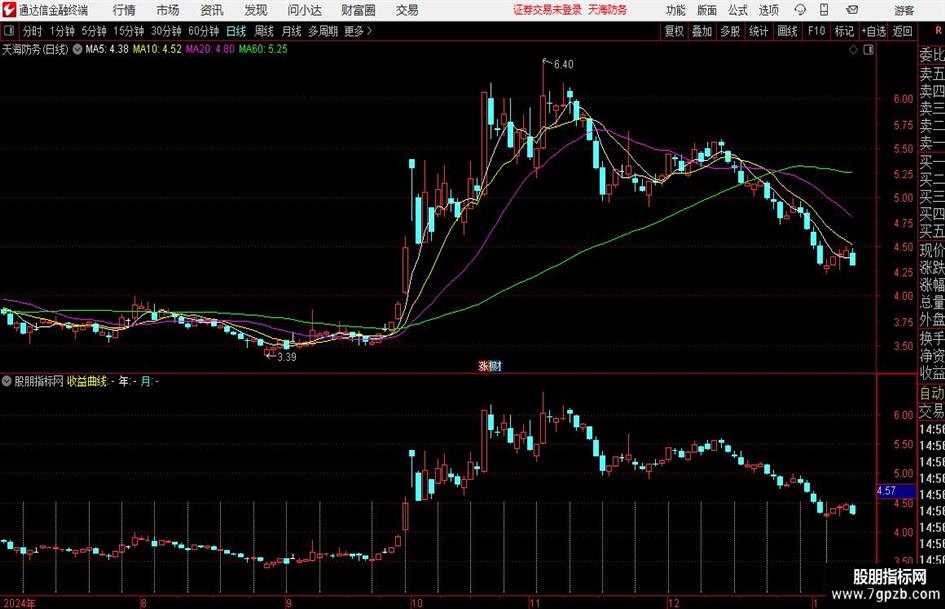Click the 多股 multi-stock button

pyautogui.click(x=730, y=31)
